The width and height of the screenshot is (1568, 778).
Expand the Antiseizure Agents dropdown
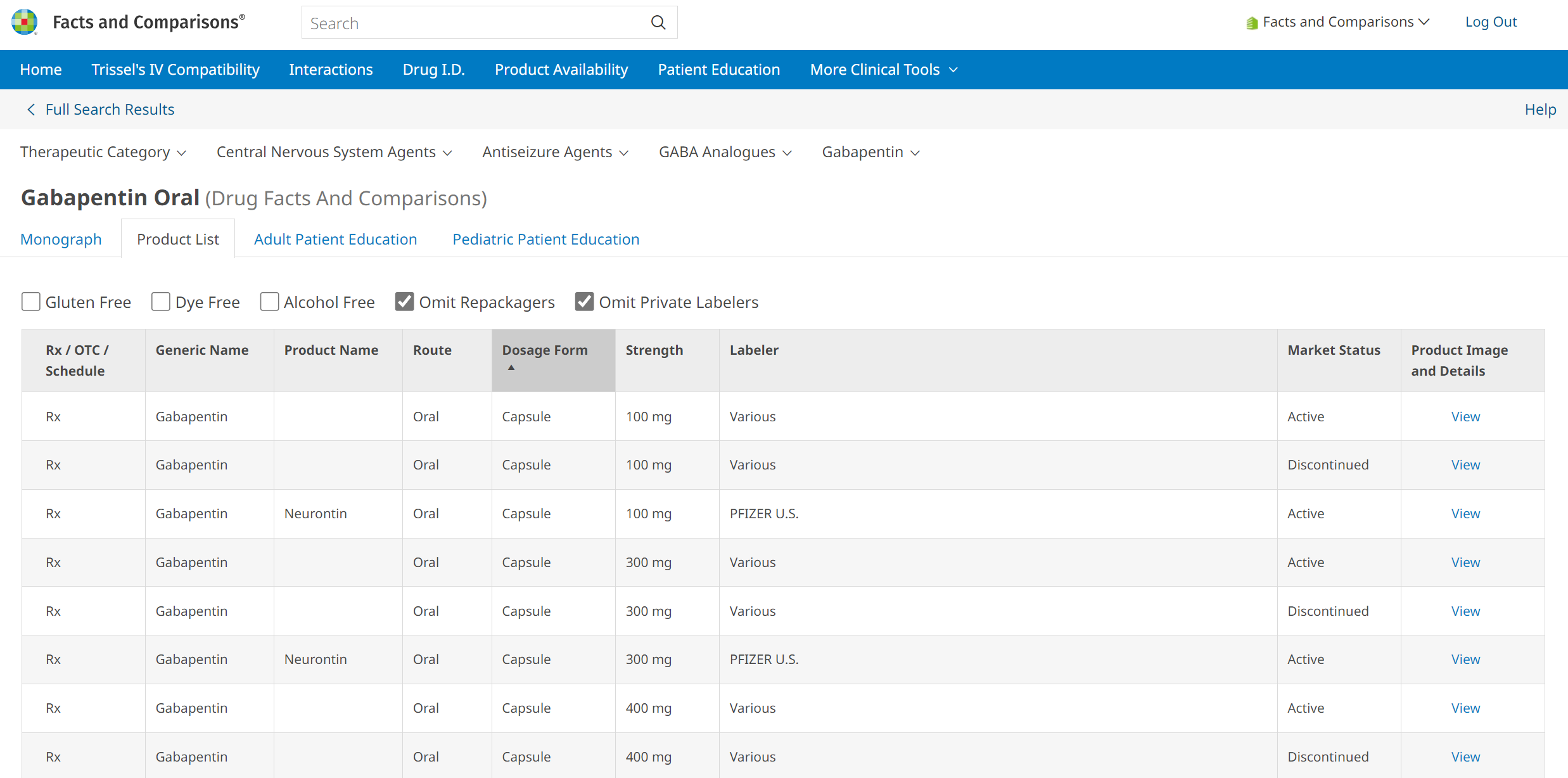coord(554,152)
